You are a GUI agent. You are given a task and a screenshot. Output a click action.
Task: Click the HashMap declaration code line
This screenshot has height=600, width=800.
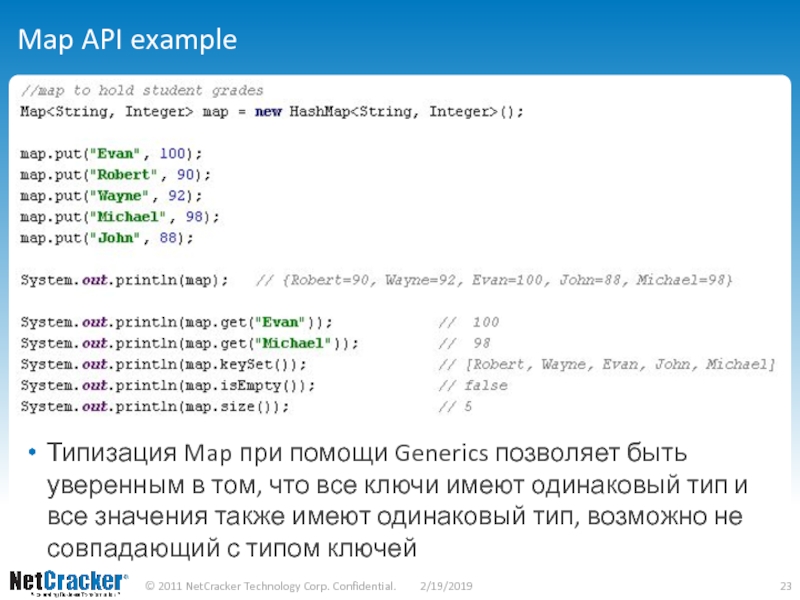(x=272, y=112)
